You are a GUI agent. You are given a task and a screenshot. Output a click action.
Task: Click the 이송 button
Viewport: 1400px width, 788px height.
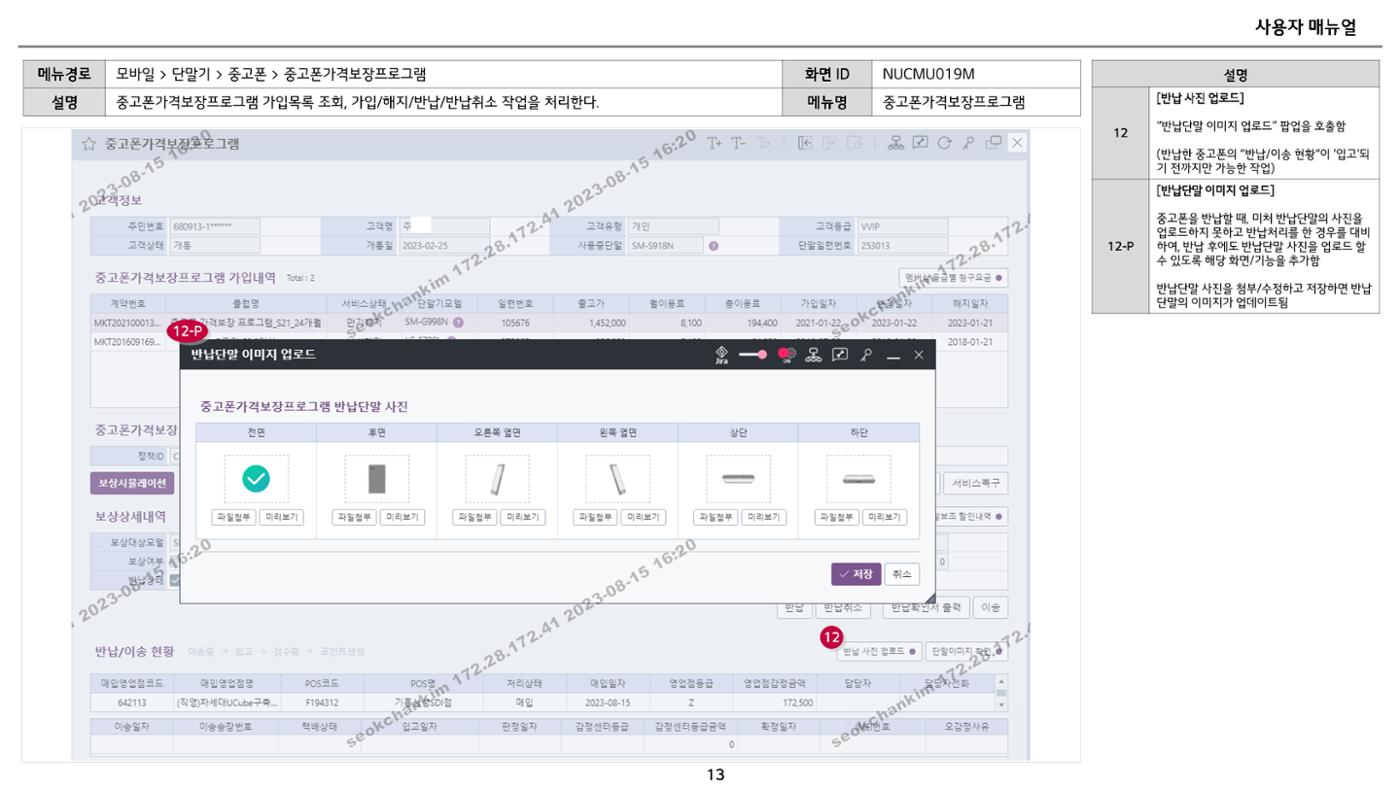[x=991, y=607]
